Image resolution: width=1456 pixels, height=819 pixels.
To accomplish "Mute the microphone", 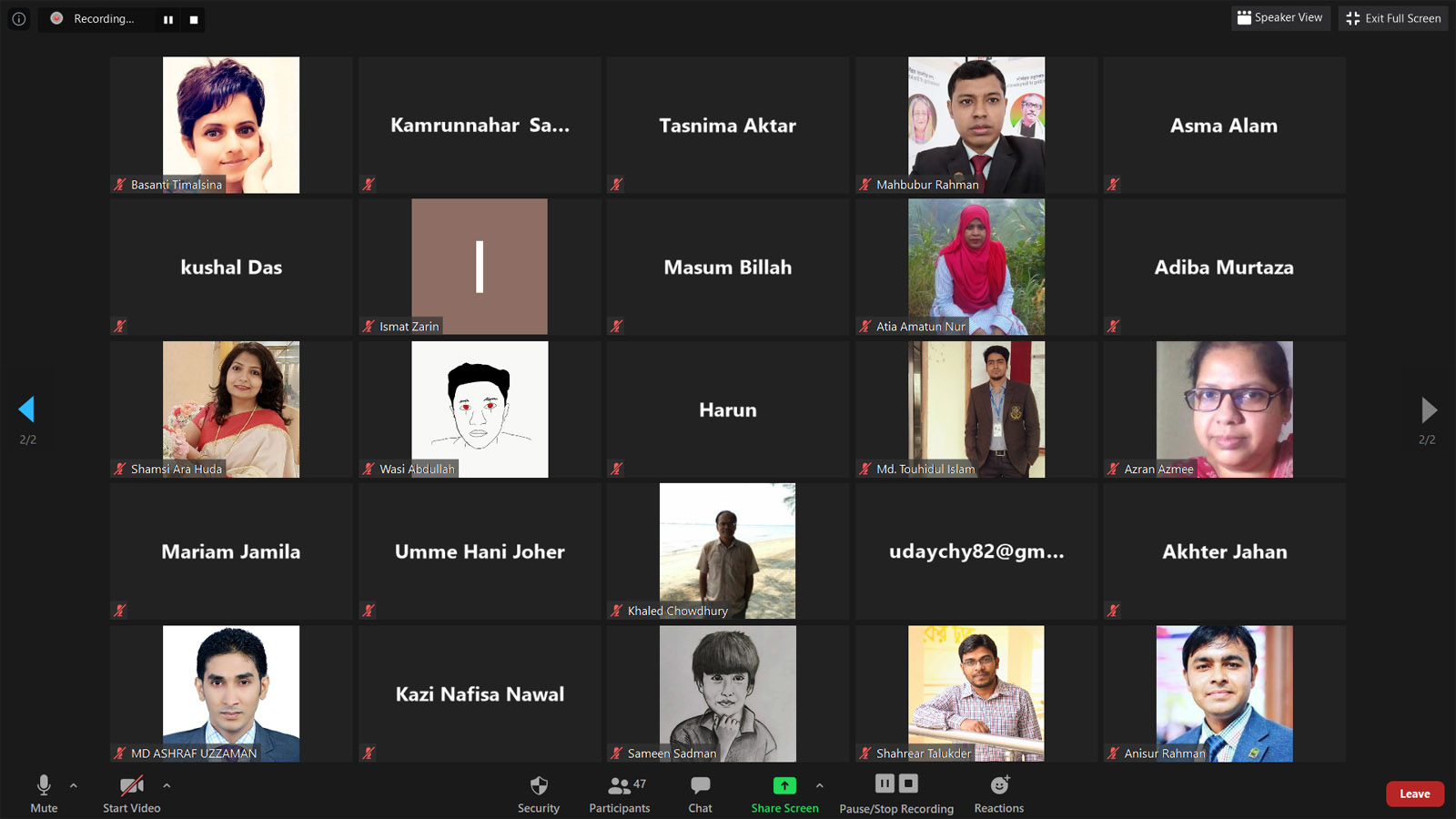I will 44,794.
